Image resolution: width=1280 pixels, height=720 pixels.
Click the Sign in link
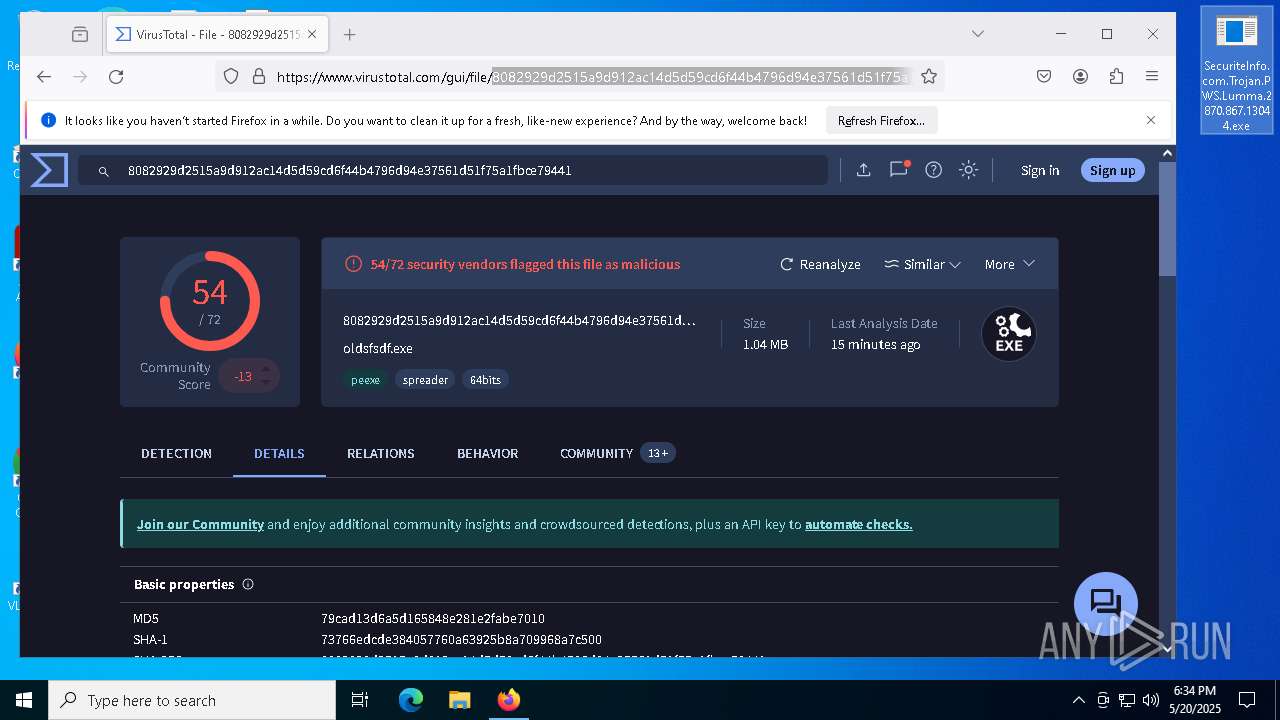pos(1040,170)
